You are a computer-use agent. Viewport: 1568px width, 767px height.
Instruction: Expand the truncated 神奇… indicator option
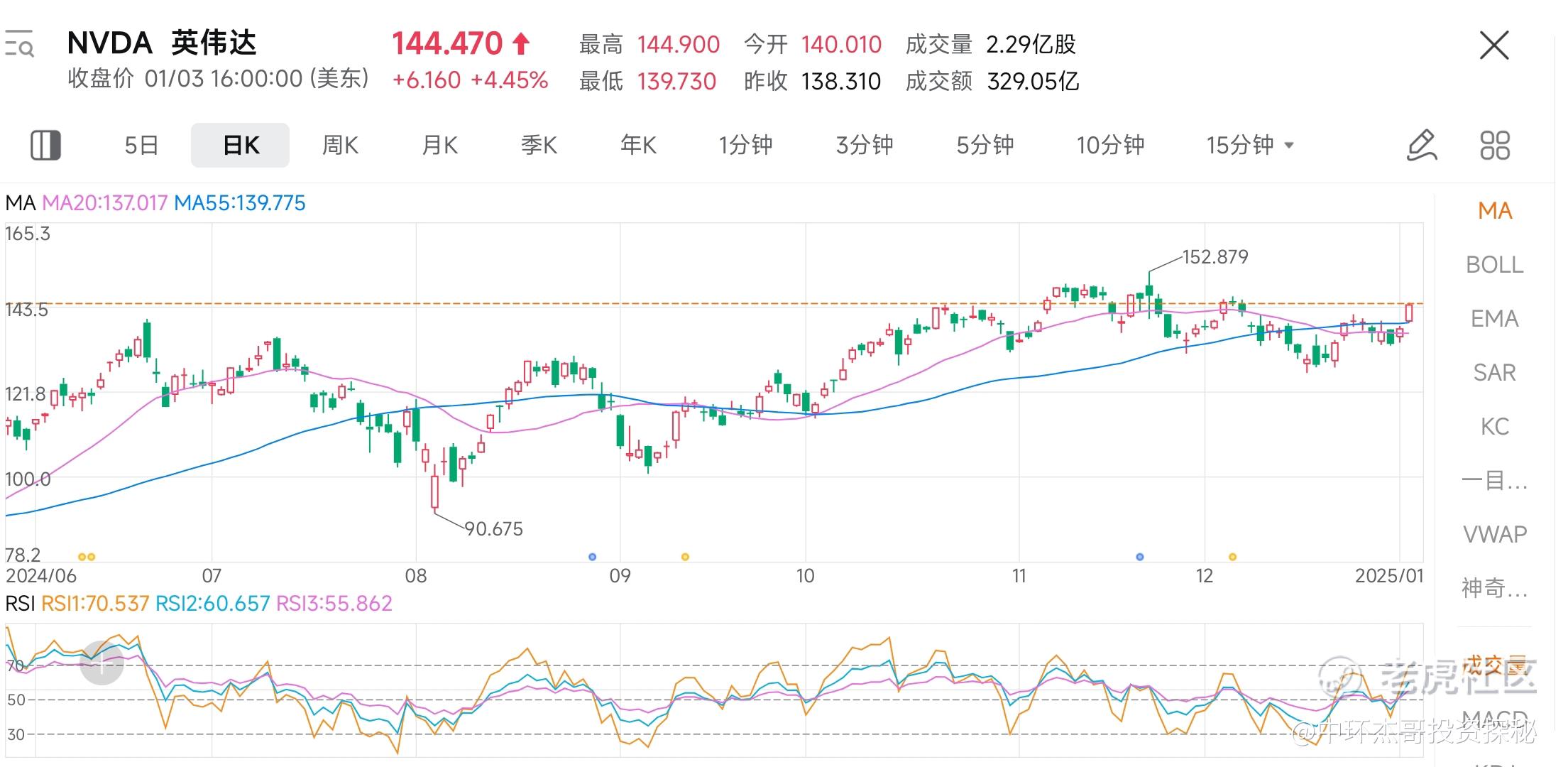(1495, 588)
